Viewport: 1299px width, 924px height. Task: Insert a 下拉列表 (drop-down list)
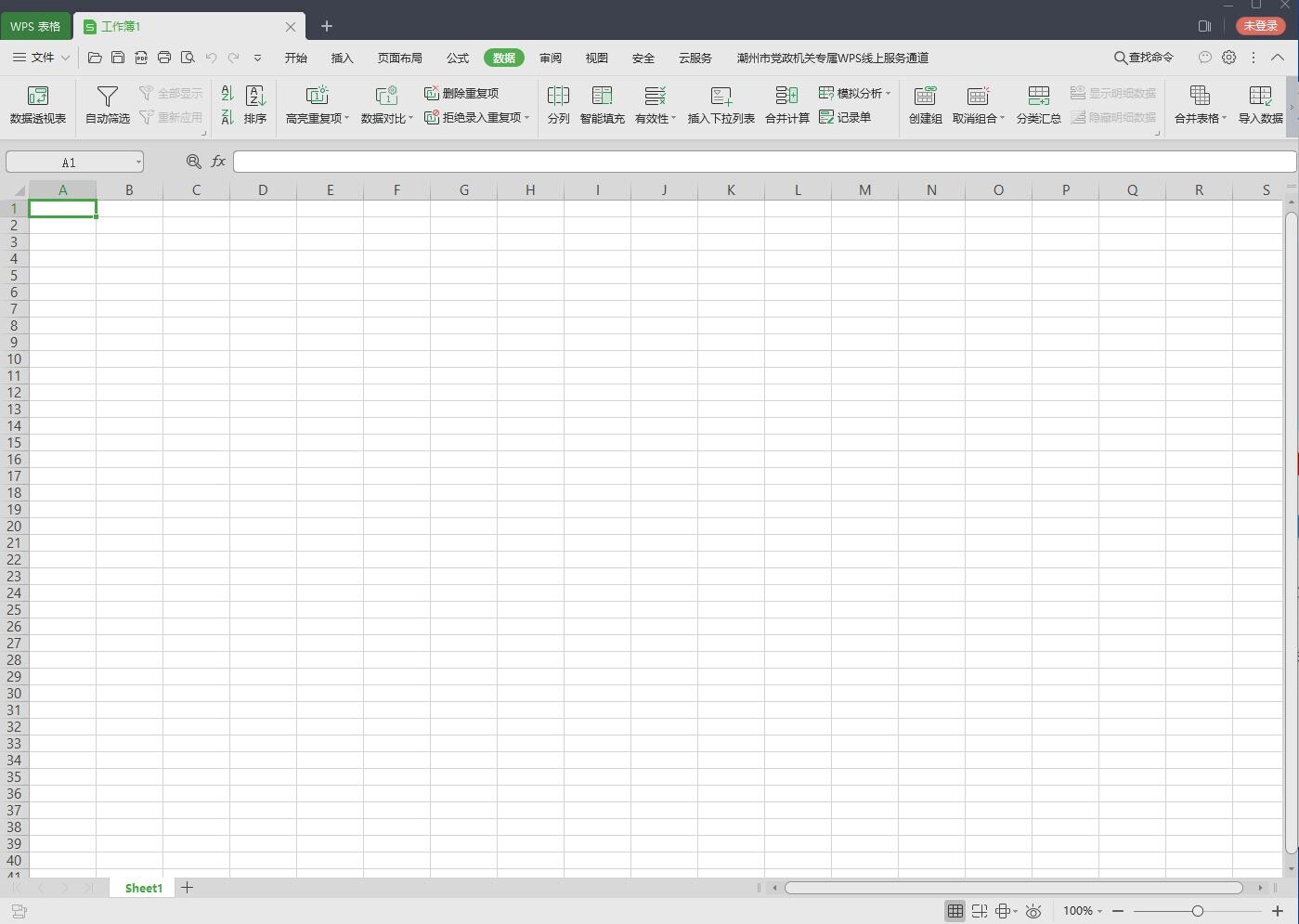[721, 104]
